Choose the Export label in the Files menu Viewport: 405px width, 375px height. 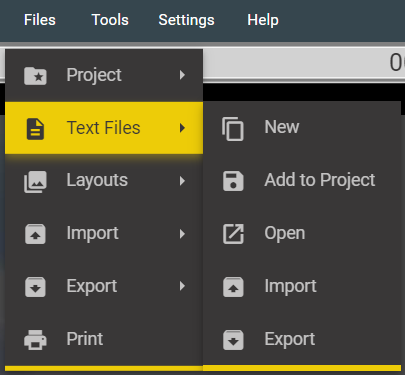point(92,287)
